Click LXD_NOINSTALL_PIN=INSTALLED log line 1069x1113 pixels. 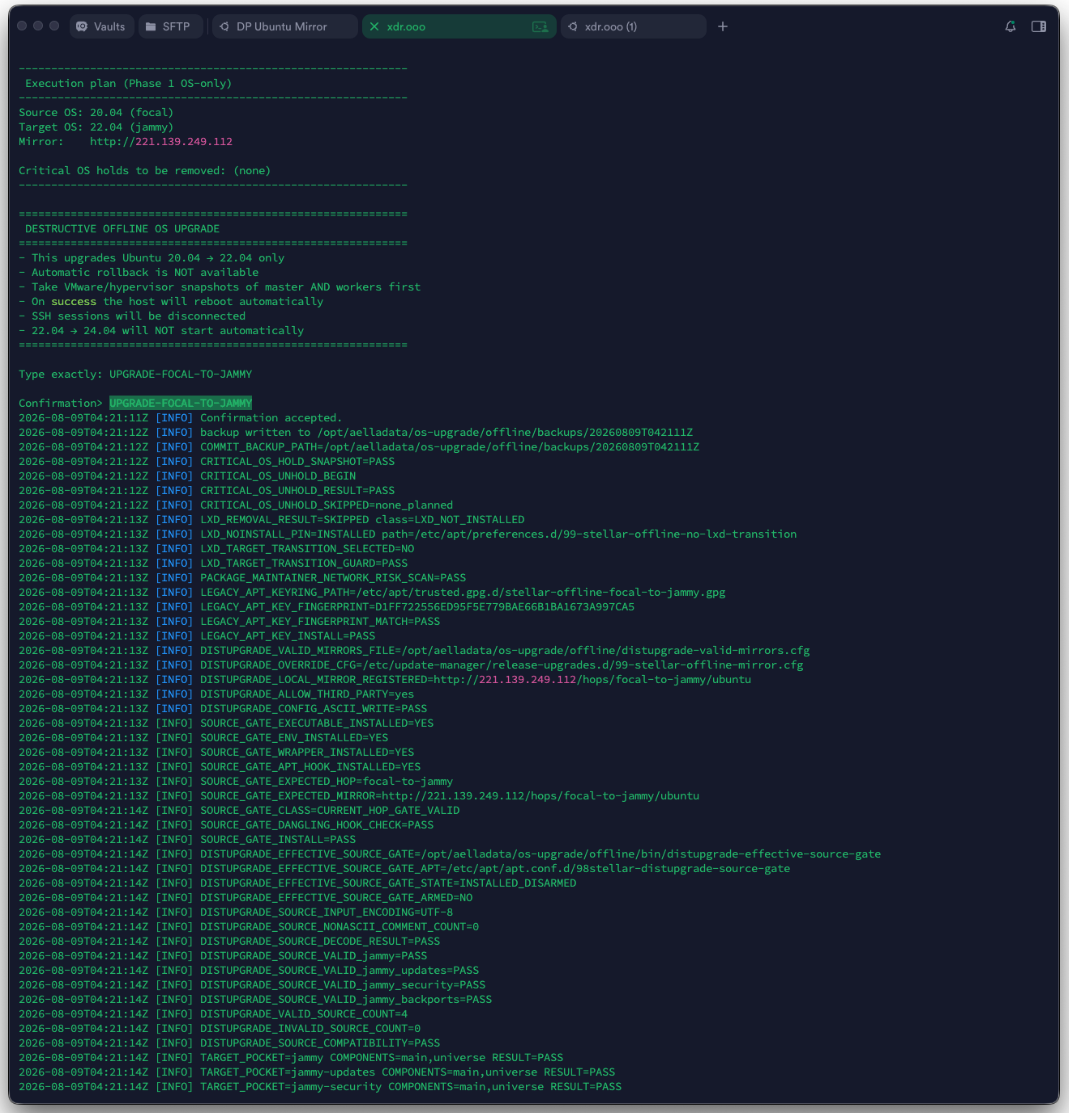(407, 534)
